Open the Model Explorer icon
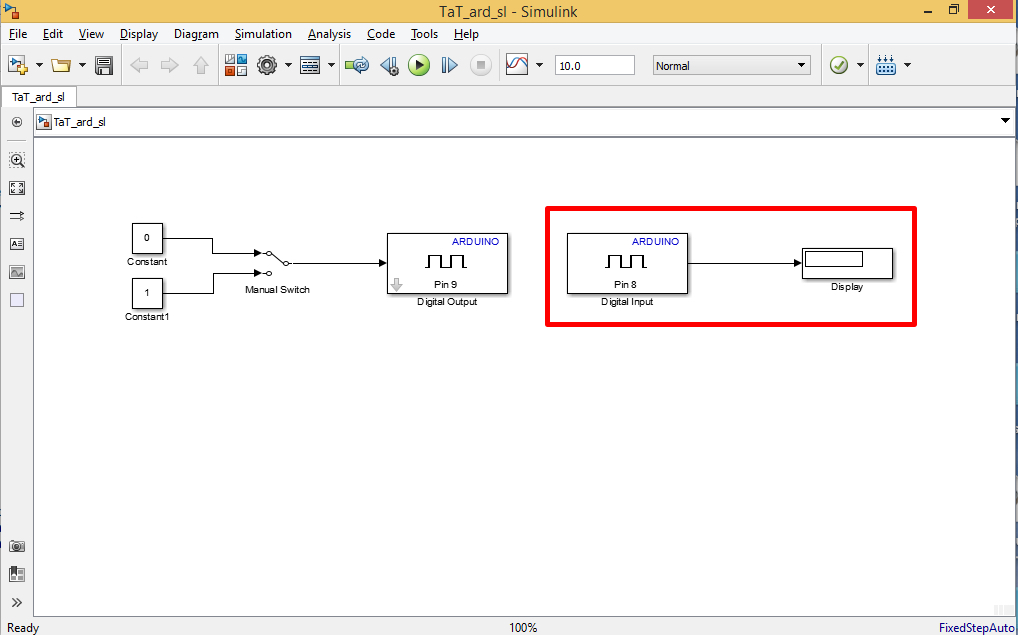The width and height of the screenshot is (1018, 635). point(310,65)
